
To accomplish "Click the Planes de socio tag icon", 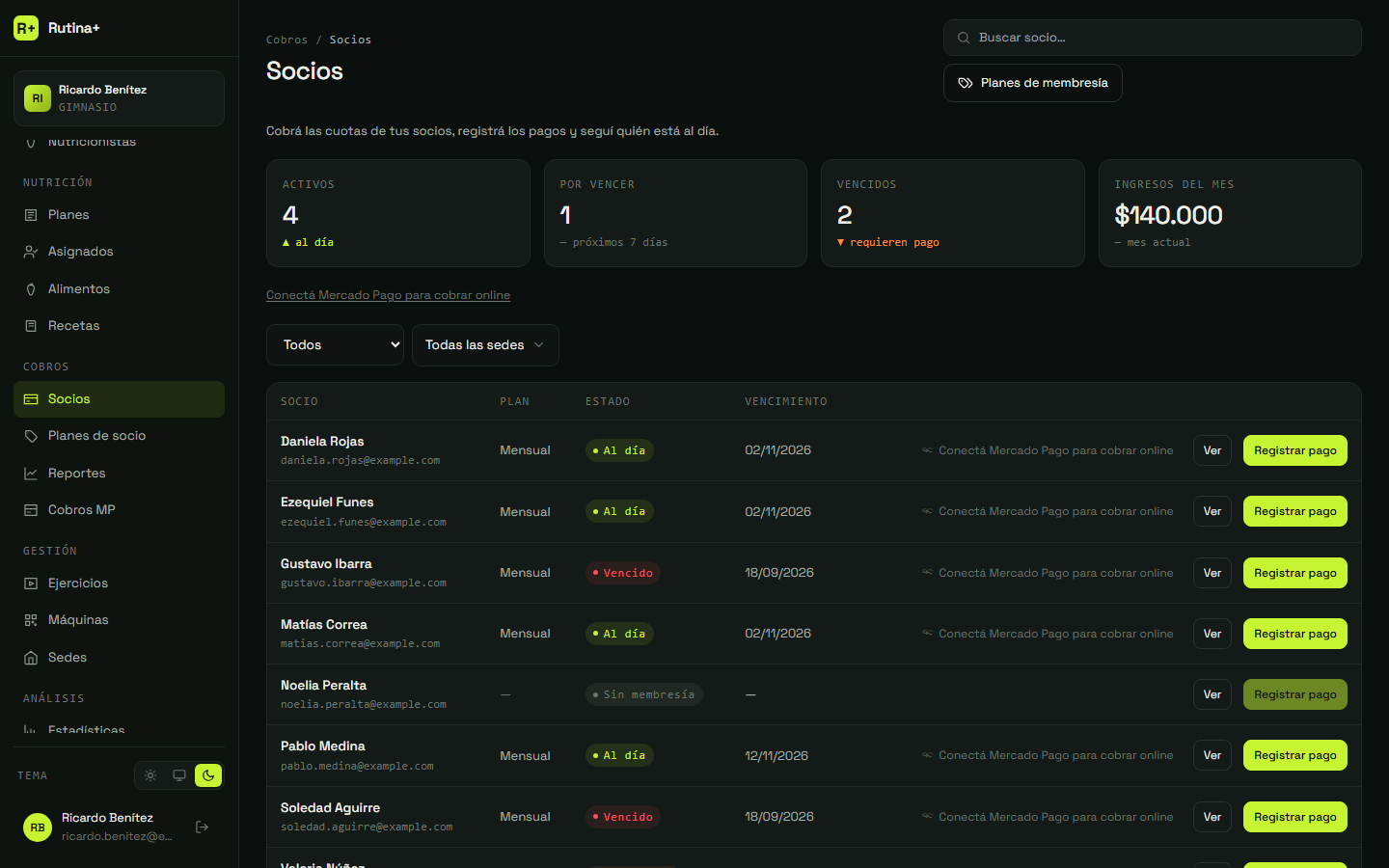I will [x=31, y=436].
